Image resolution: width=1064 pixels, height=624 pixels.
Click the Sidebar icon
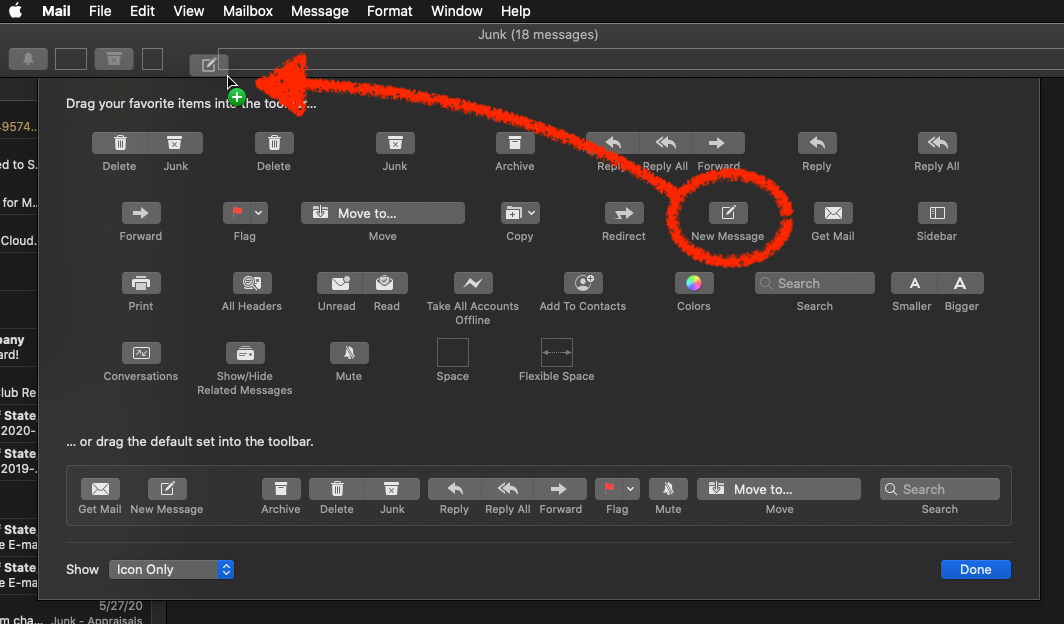point(937,213)
